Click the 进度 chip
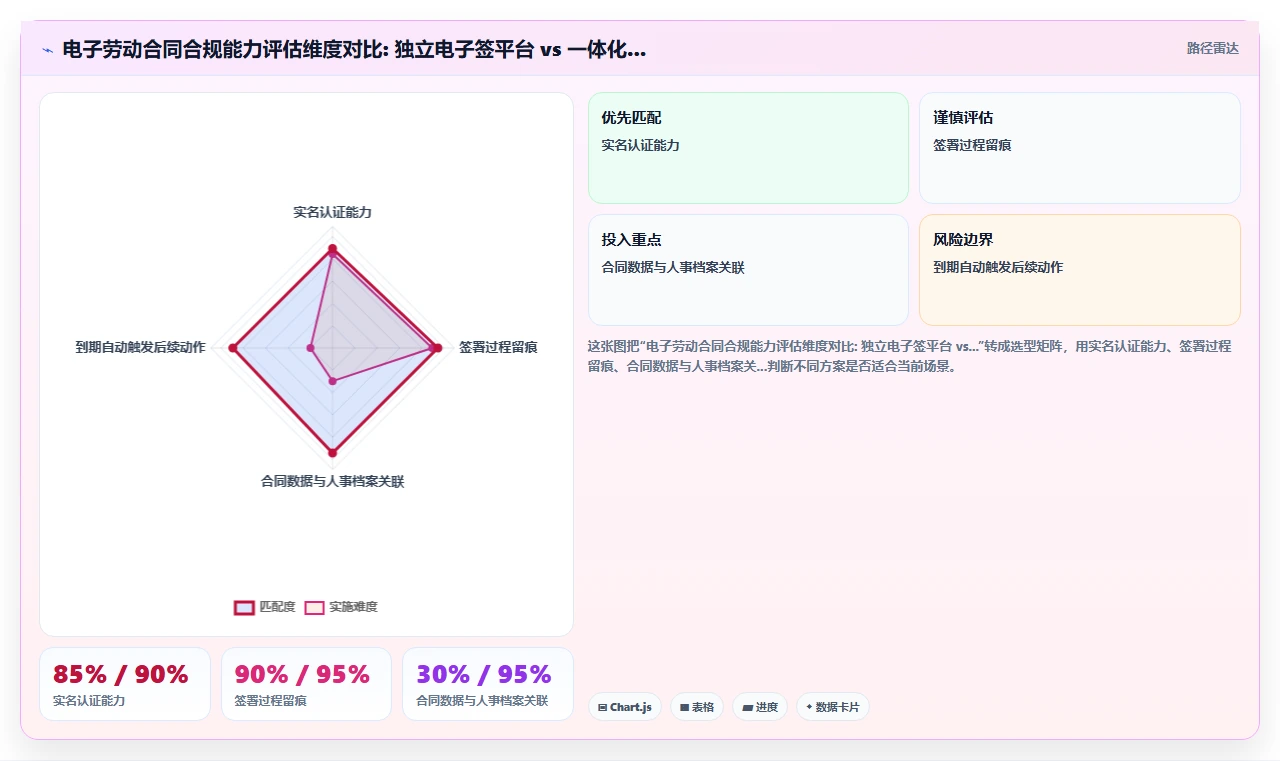Screen dimensions: 1280x761 [760, 707]
